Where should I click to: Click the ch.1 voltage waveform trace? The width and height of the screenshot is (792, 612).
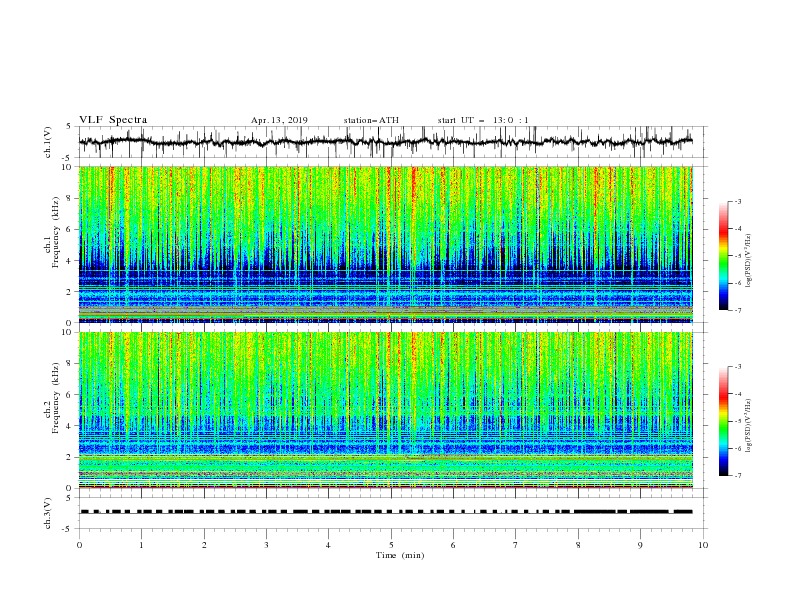(385, 142)
